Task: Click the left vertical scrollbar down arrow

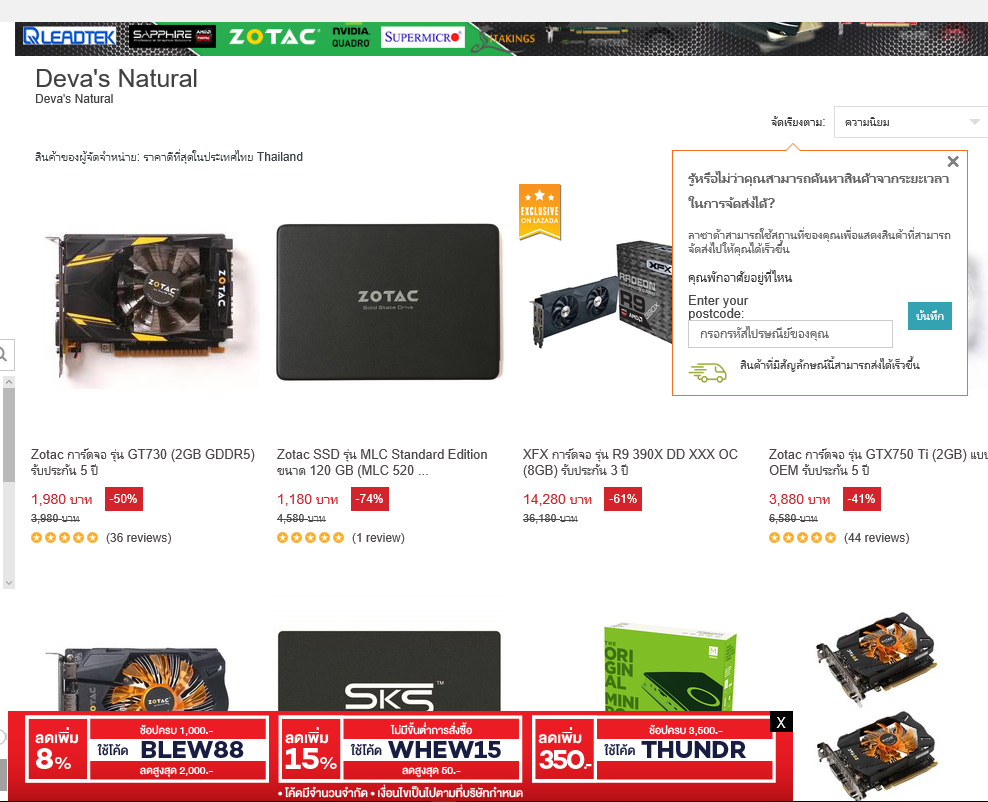Action: (x=8, y=583)
